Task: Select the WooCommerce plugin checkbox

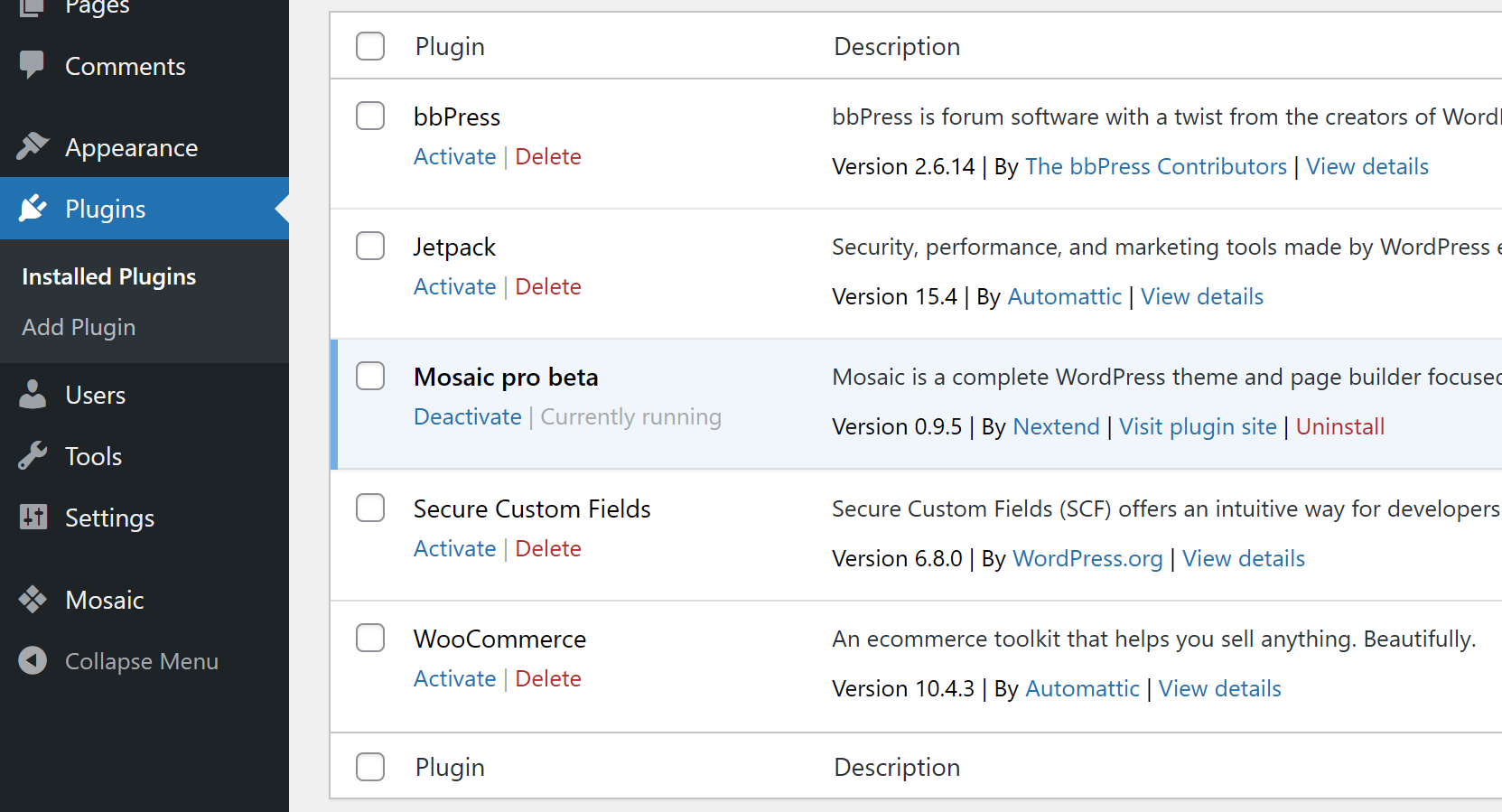Action: [x=370, y=638]
